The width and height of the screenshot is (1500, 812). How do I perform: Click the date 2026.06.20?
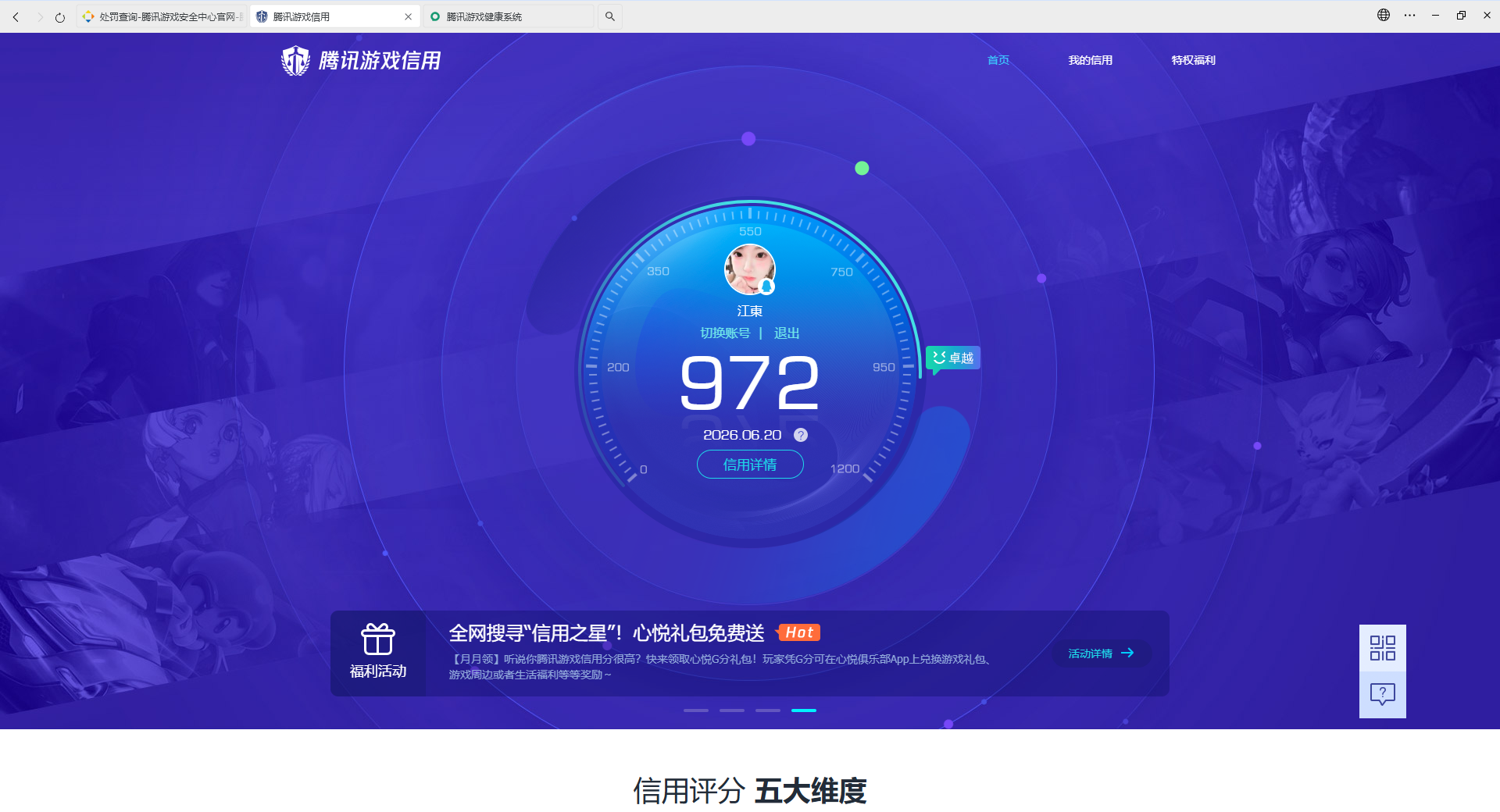(x=742, y=435)
